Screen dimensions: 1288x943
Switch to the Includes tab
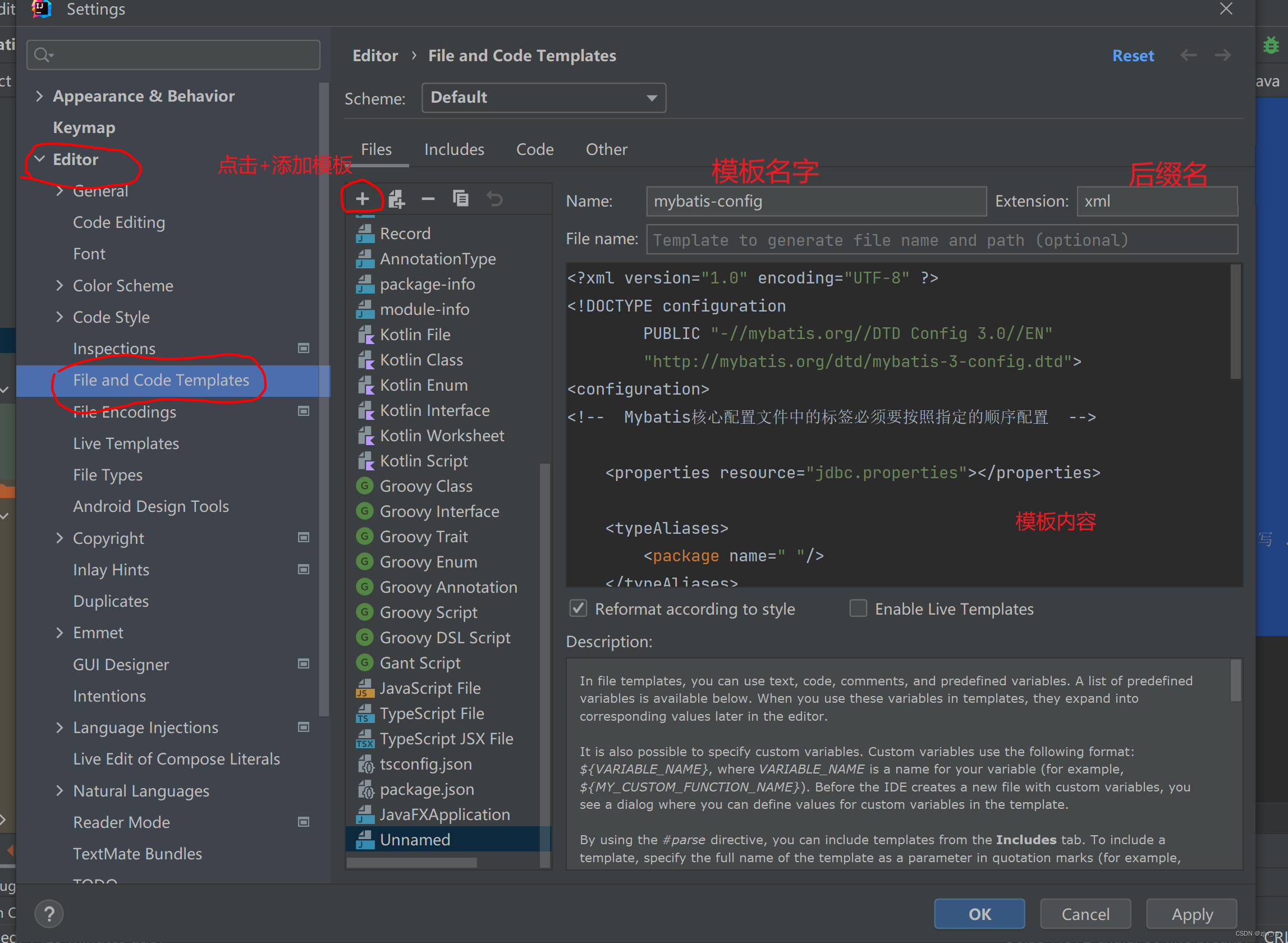point(453,149)
